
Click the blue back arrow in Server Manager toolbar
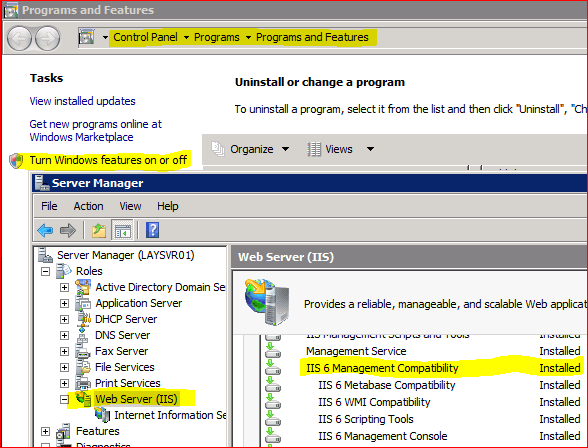[45, 230]
